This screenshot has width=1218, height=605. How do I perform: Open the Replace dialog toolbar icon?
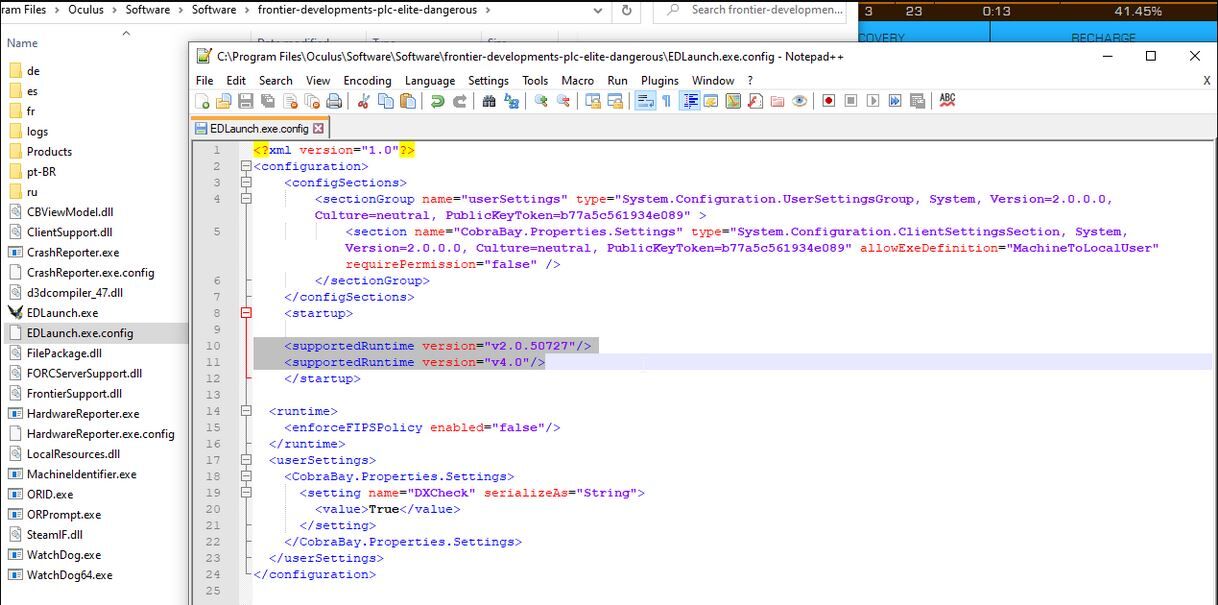pos(511,101)
